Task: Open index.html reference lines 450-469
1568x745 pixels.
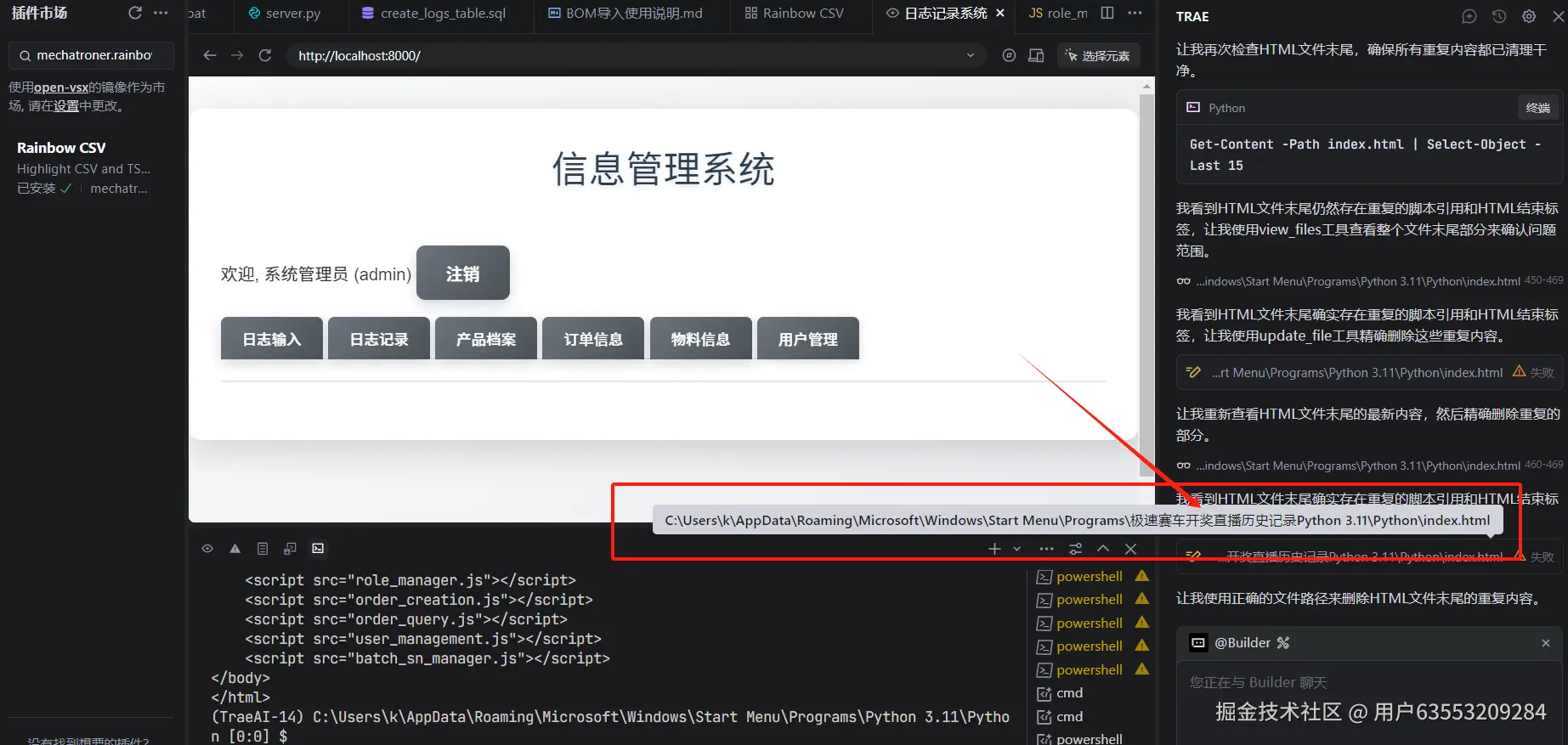Action: click(x=1369, y=281)
